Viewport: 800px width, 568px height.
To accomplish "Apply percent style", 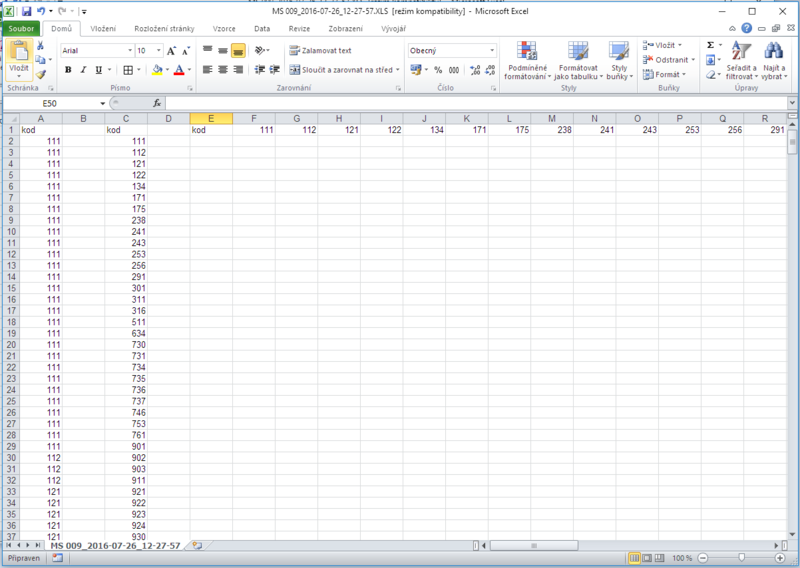I will tap(438, 70).
